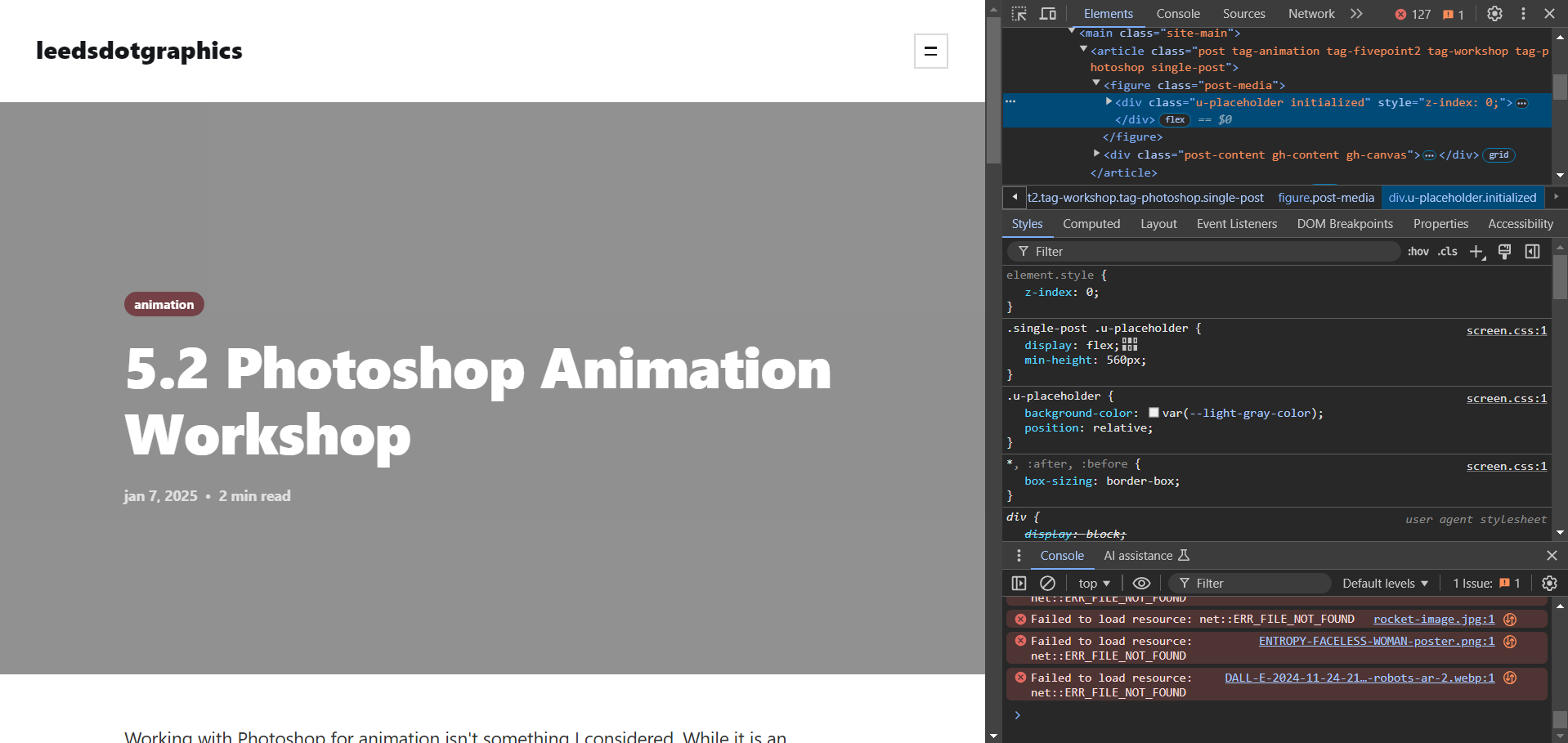Collapse the main site-main node
The width and height of the screenshot is (1568, 743).
(x=1072, y=32)
